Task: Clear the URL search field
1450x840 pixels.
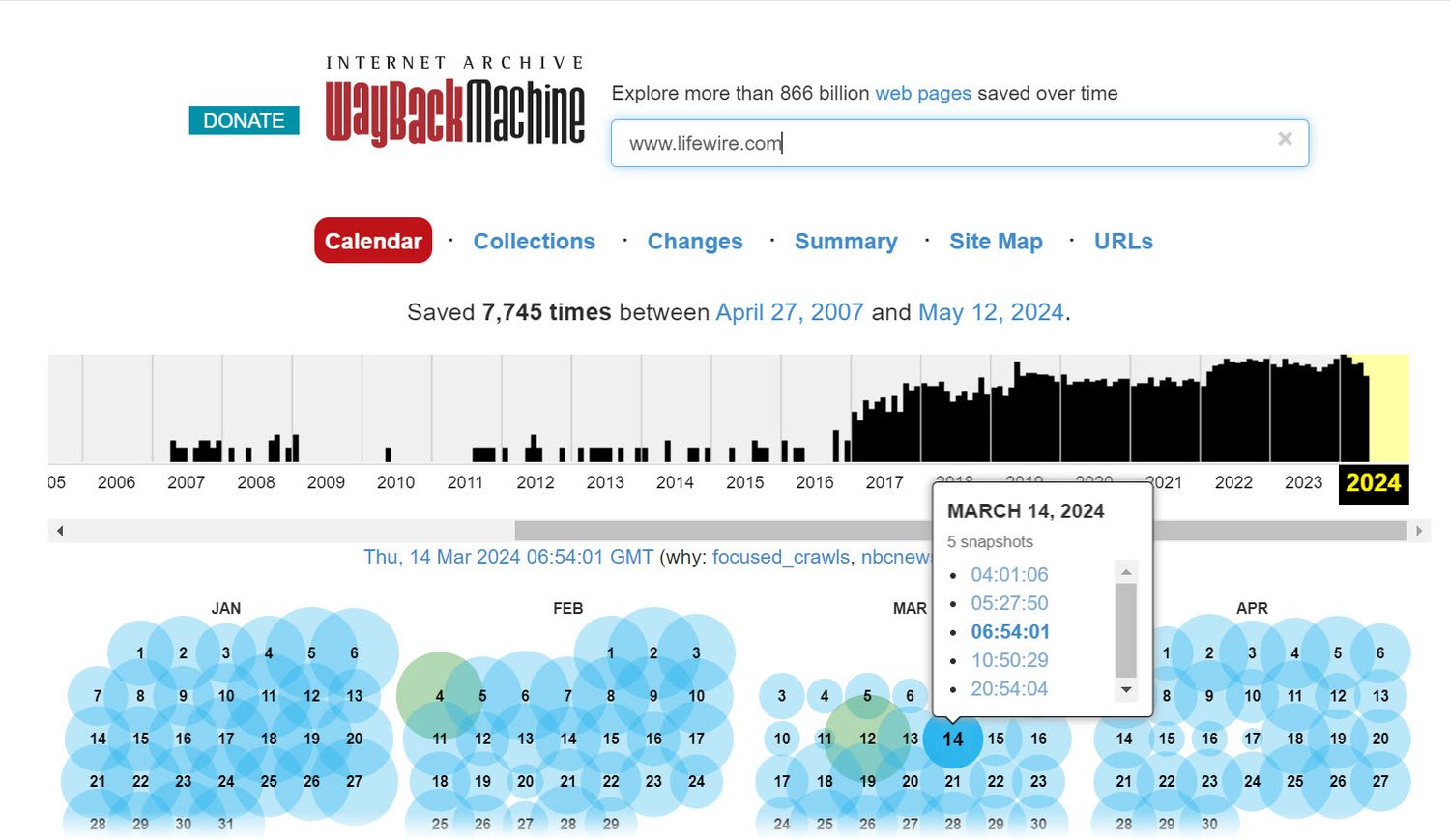Action: point(1284,139)
